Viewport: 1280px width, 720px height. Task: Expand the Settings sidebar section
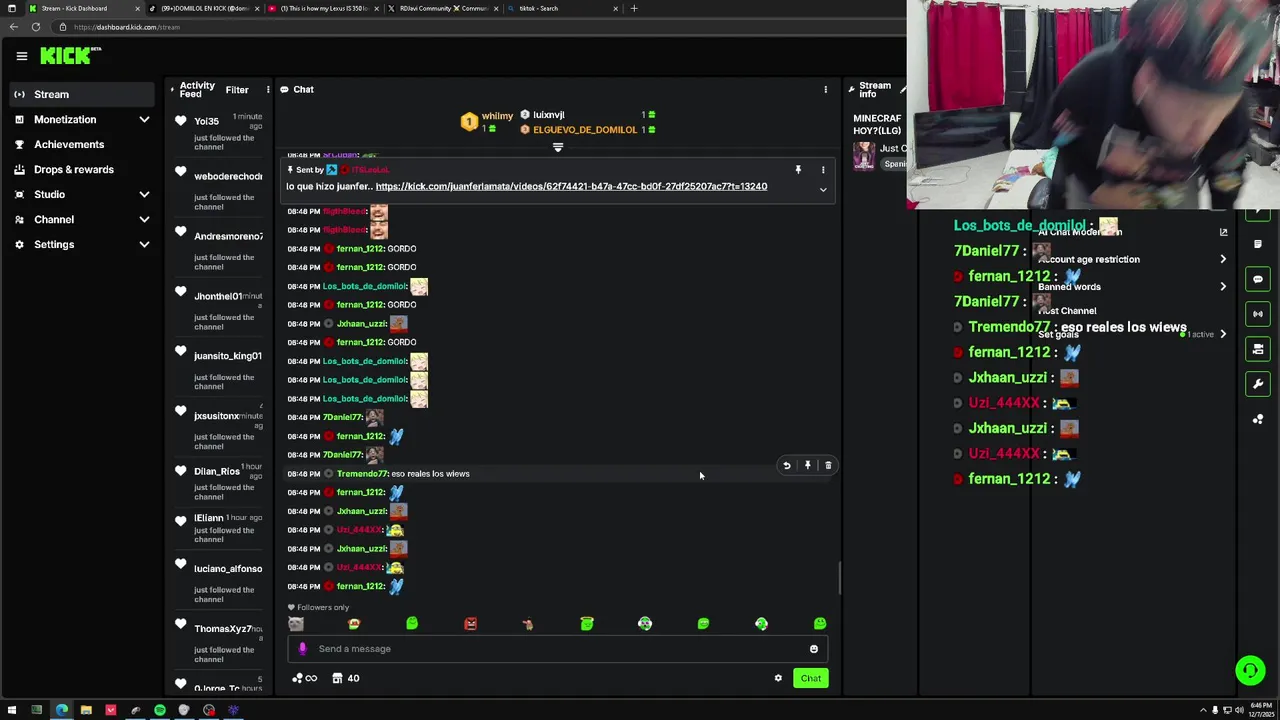pyautogui.click(x=82, y=244)
